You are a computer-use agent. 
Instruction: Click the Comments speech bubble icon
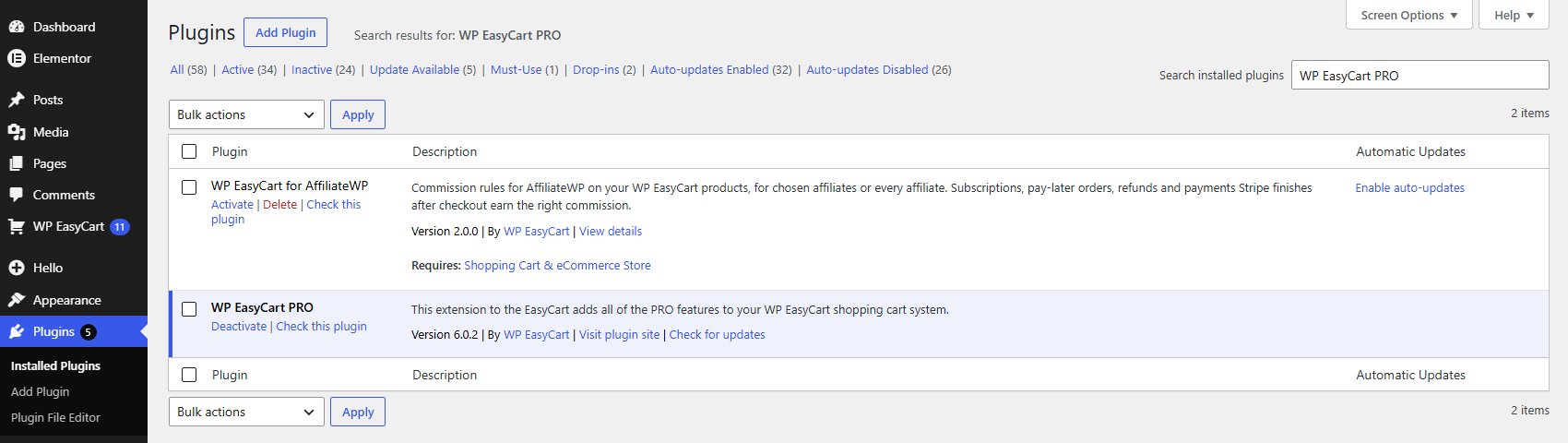[16, 195]
